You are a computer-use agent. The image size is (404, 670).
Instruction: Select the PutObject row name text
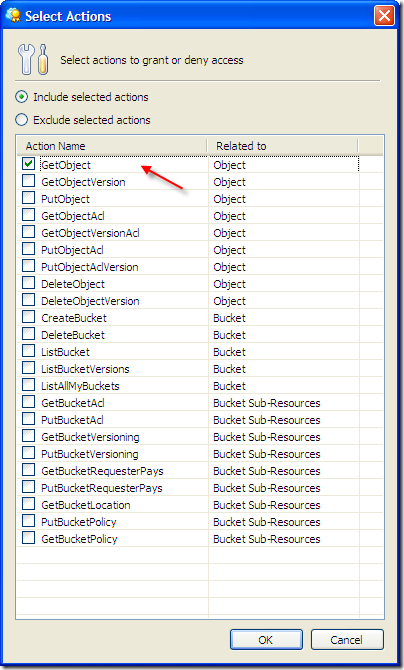pyautogui.click(x=65, y=199)
